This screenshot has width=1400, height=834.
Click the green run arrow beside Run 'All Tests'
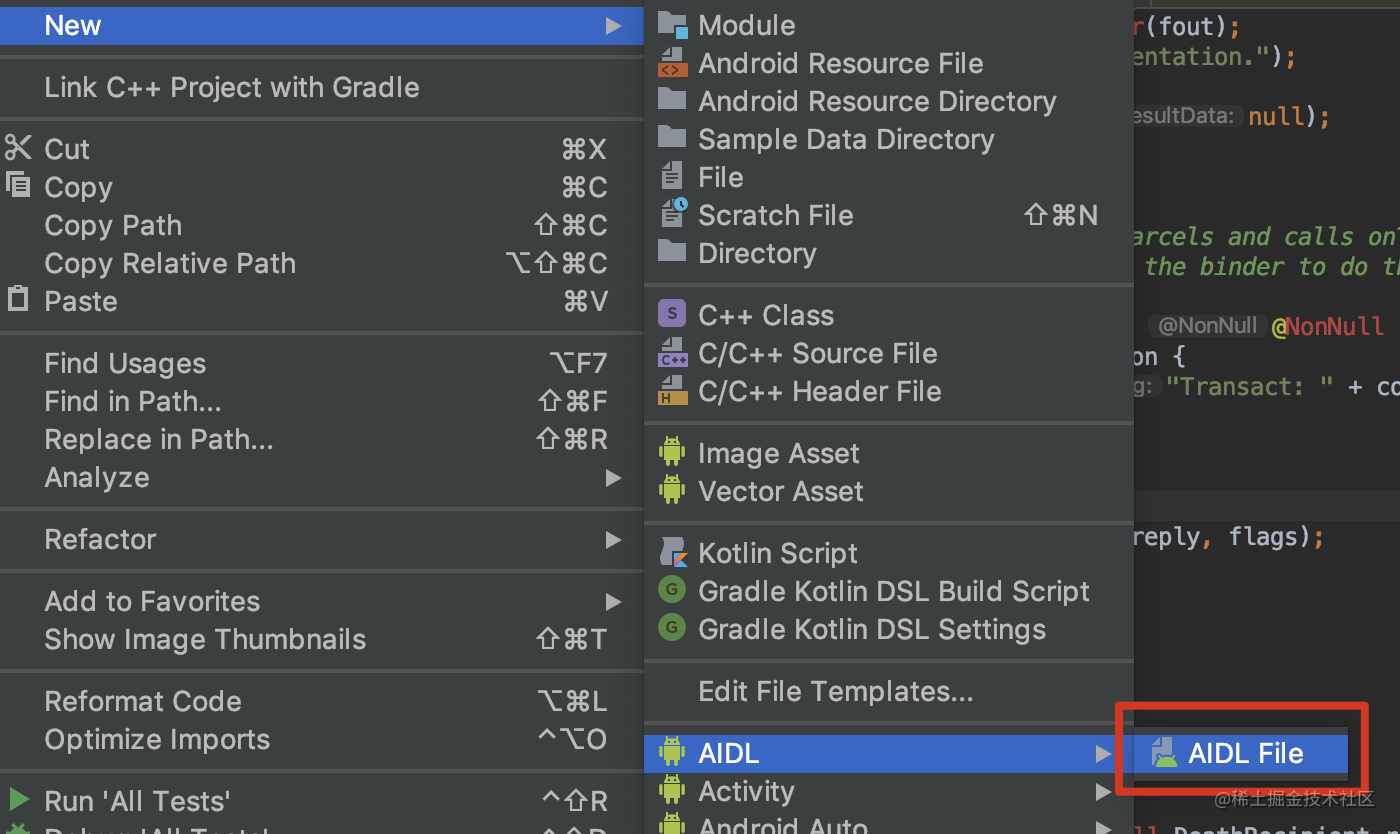pos(16,800)
